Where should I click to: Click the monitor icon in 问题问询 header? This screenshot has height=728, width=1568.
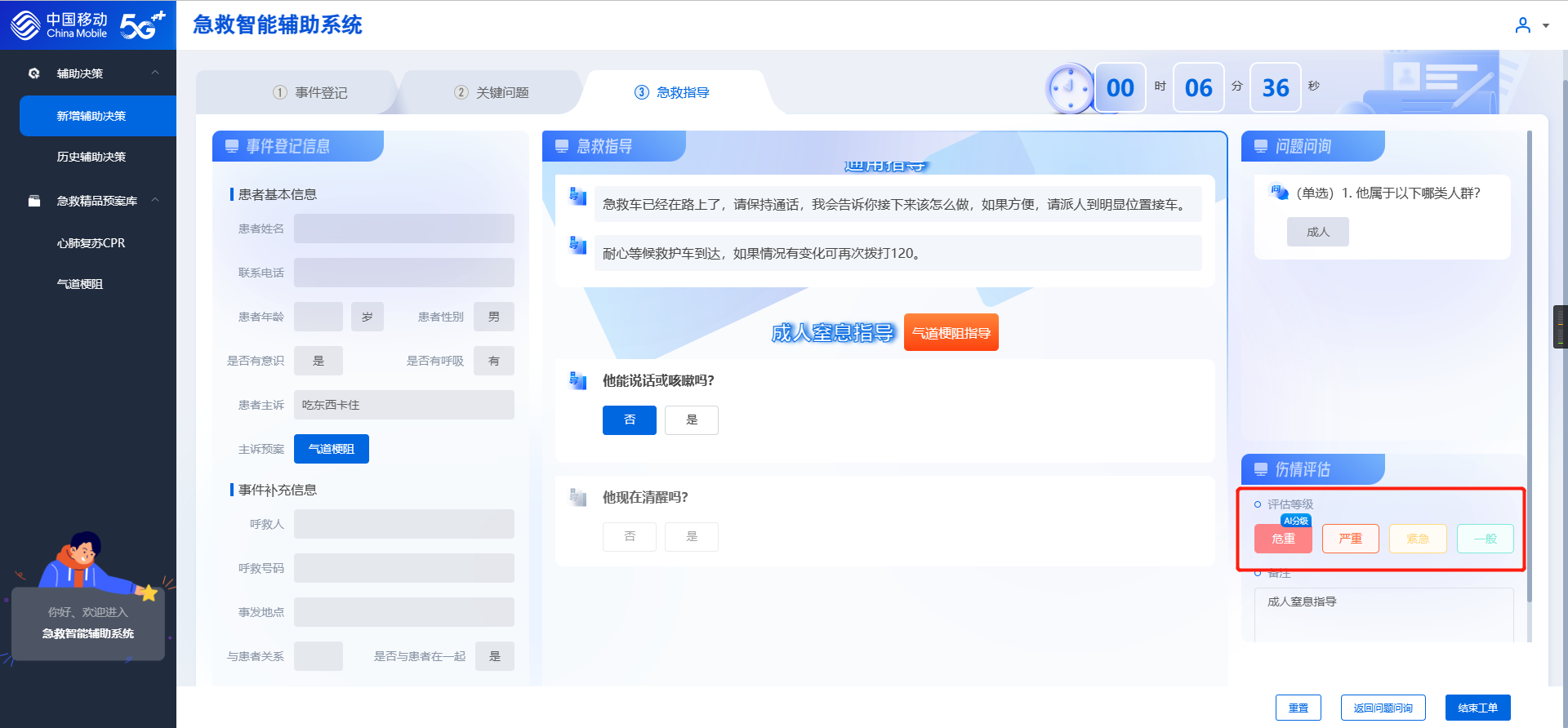1261,146
